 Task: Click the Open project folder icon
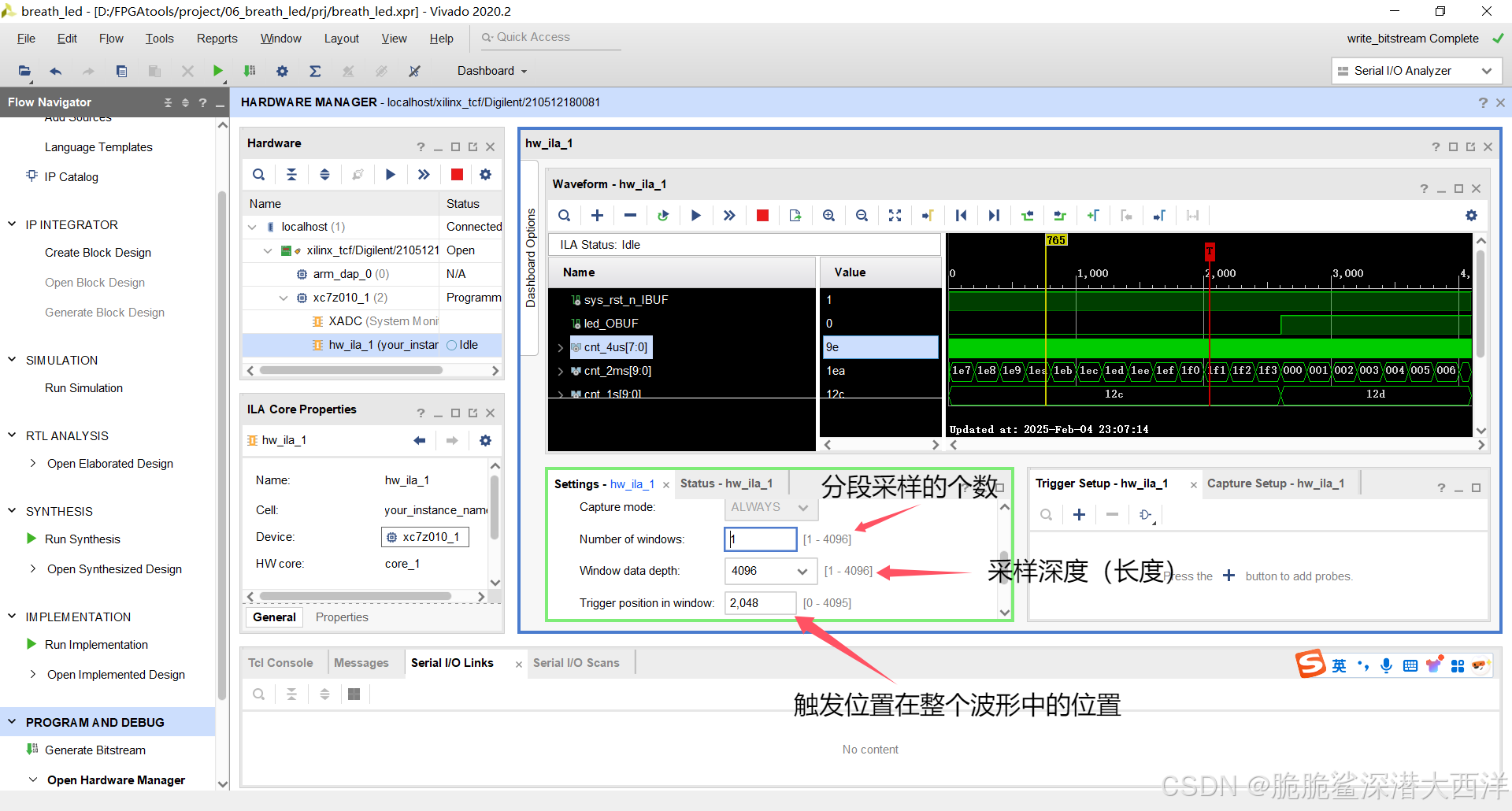(24, 71)
